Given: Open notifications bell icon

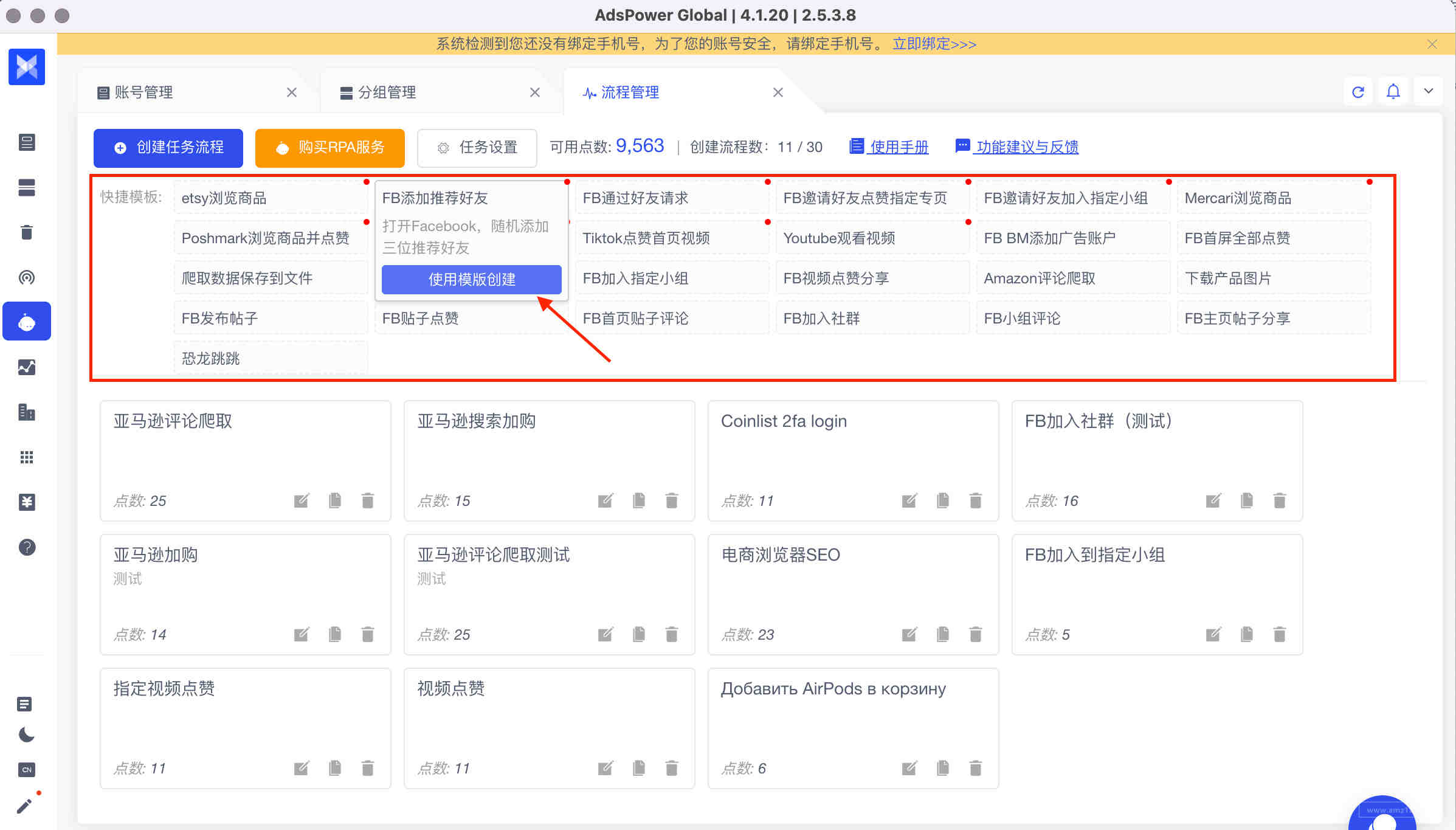Looking at the screenshot, I should tap(1393, 92).
